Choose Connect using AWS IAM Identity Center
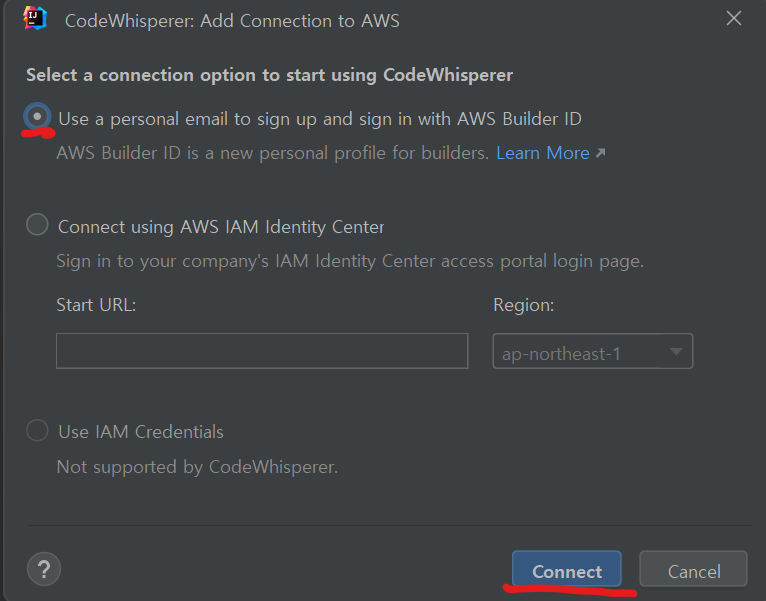 click(37, 225)
